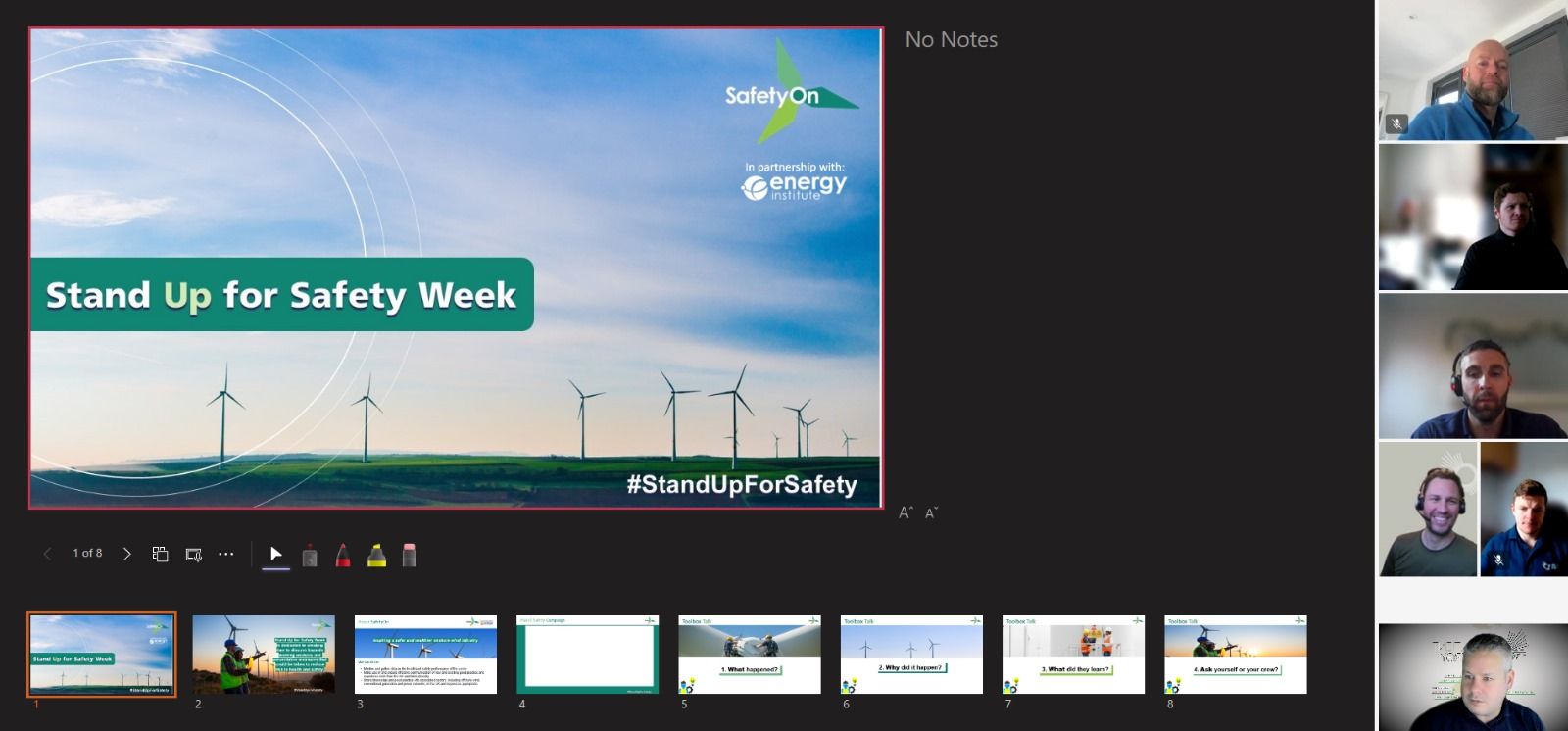The image size is (1568, 731).
Task: Click the 'No Notes' text in notes pane
Action: tap(952, 40)
